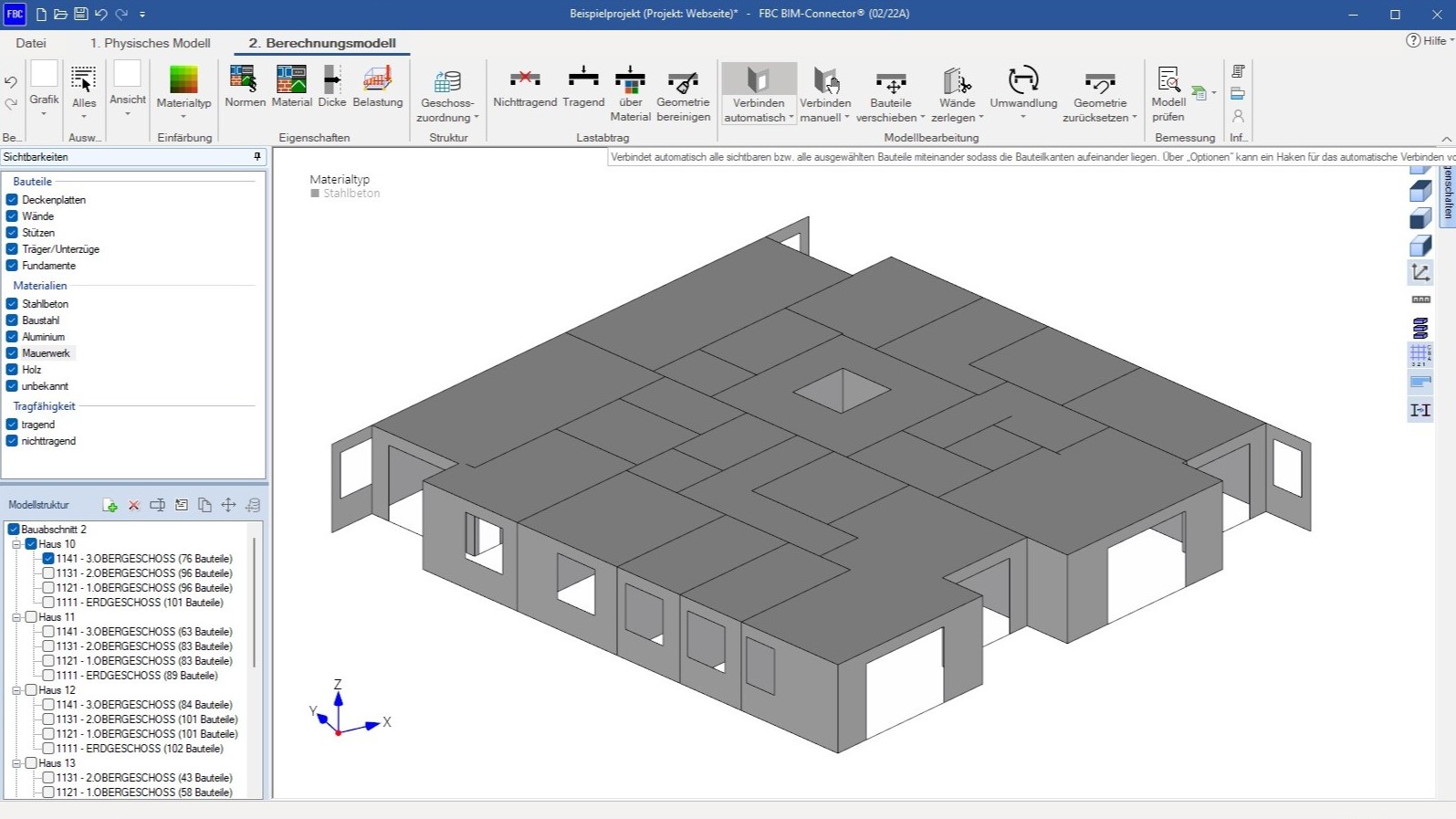1456x819 pixels.
Task: Click the Ansicht button
Action: point(128,87)
